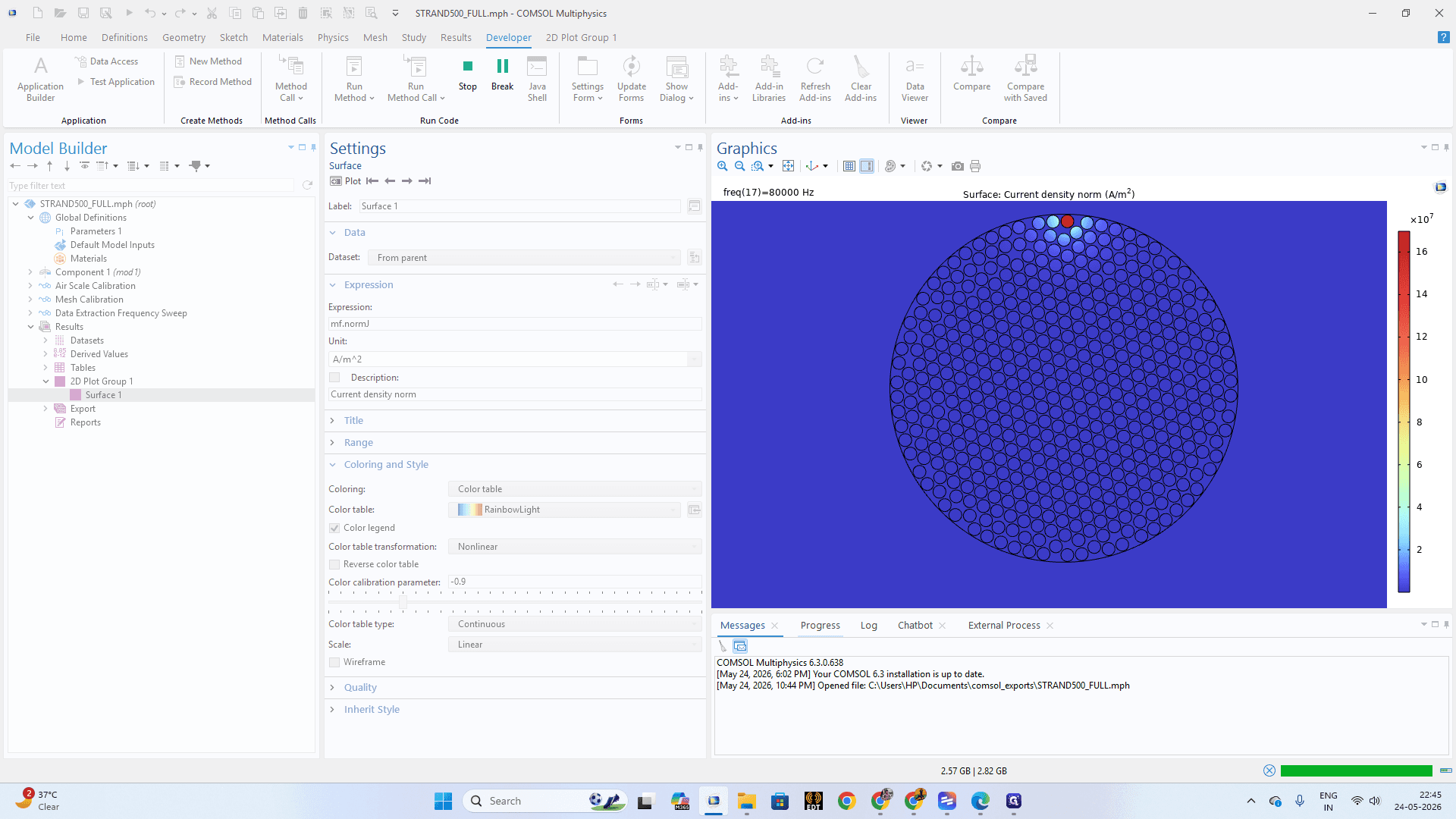Expand the Inherit Style section

point(372,709)
